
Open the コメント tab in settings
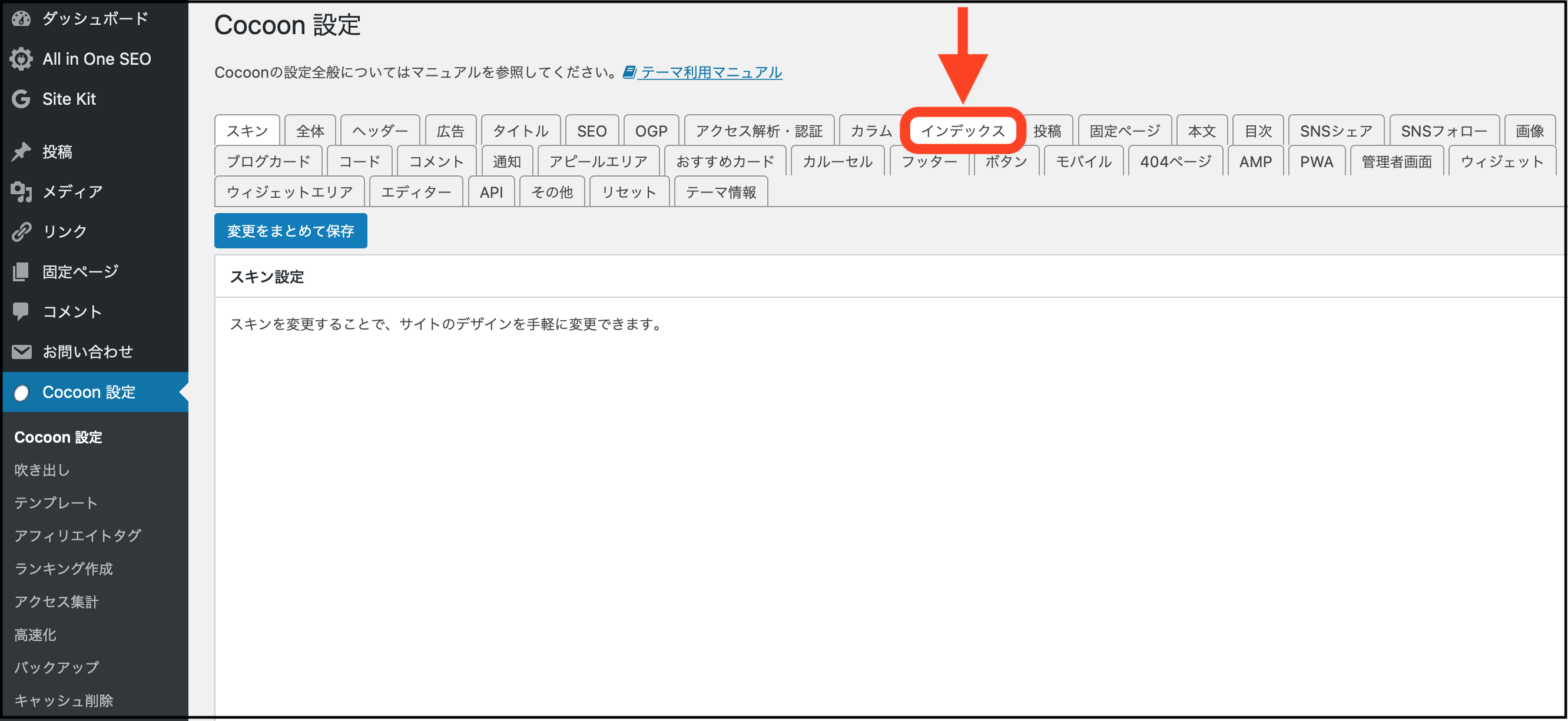point(436,161)
